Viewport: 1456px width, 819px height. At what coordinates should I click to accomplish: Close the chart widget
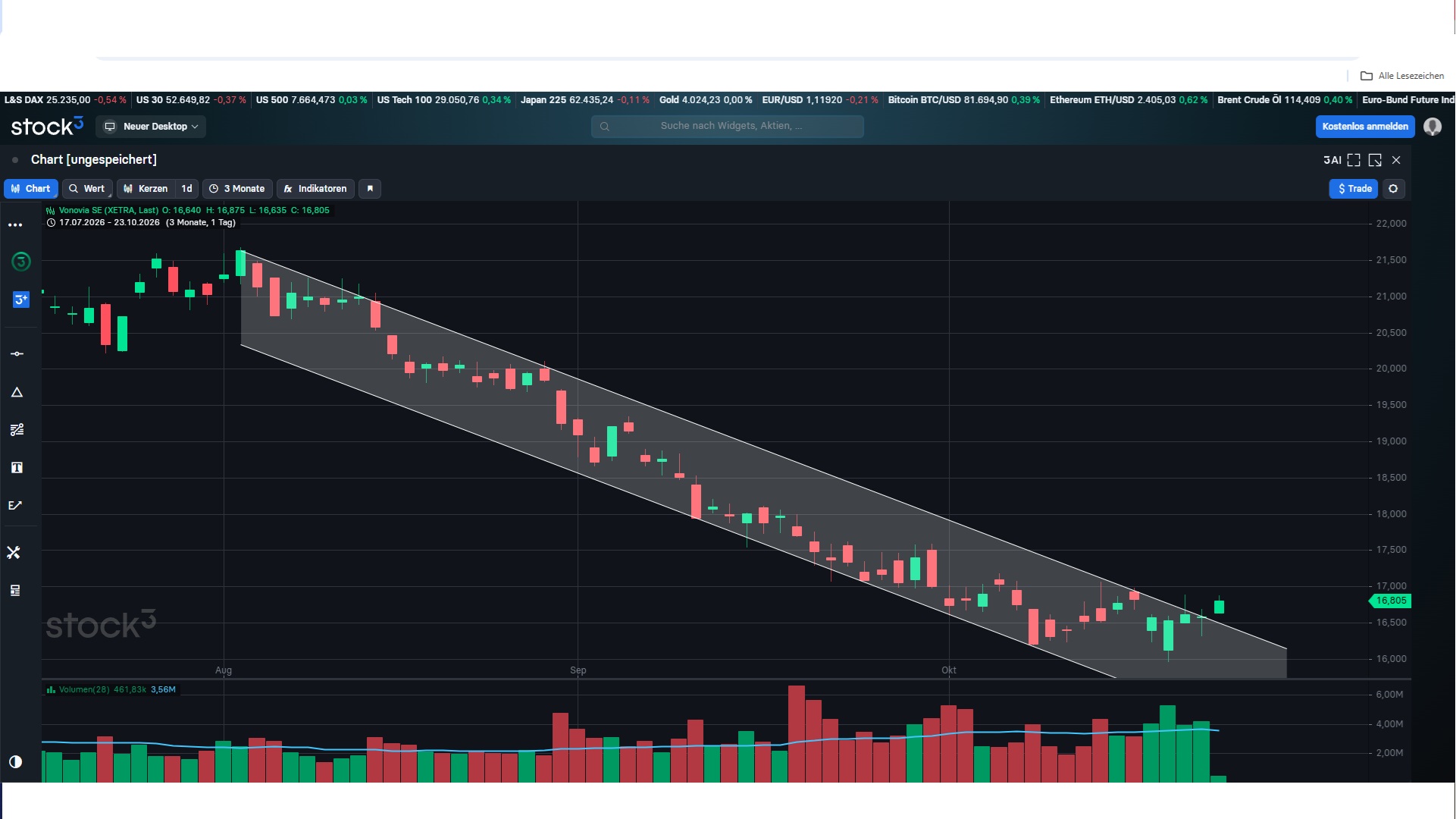click(x=1396, y=160)
